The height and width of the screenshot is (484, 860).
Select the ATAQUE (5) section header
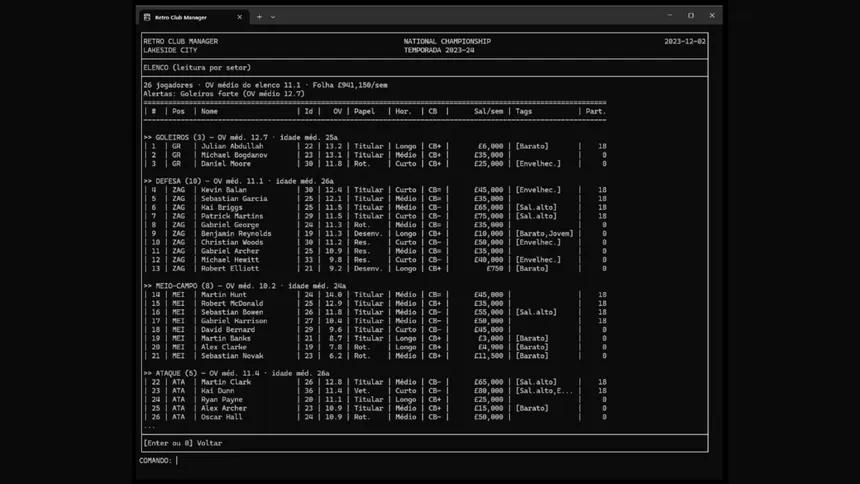[x=236, y=373]
